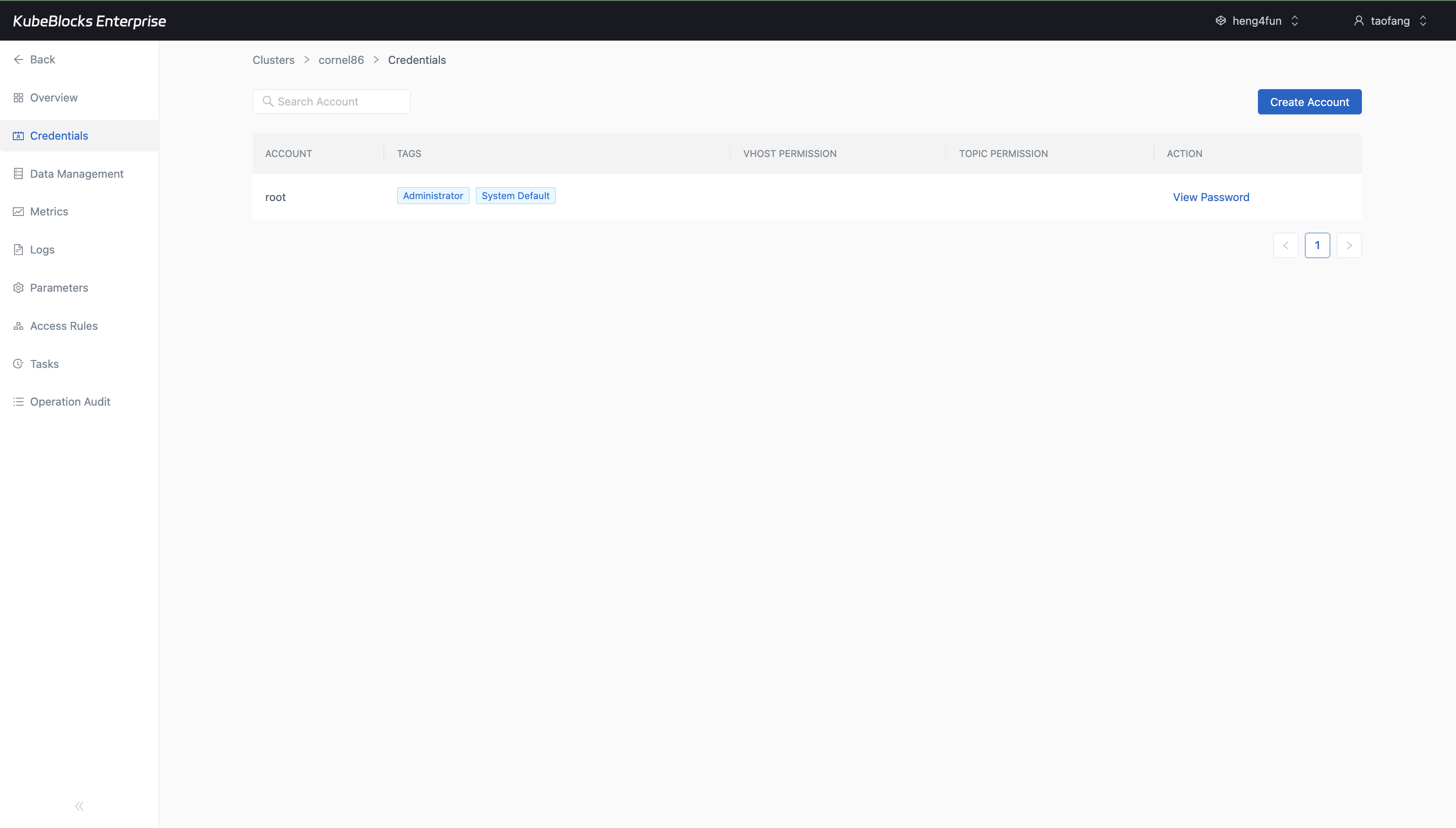Viewport: 1456px width, 828px height.
Task: Click the Credentials badge icon
Action: point(18,136)
